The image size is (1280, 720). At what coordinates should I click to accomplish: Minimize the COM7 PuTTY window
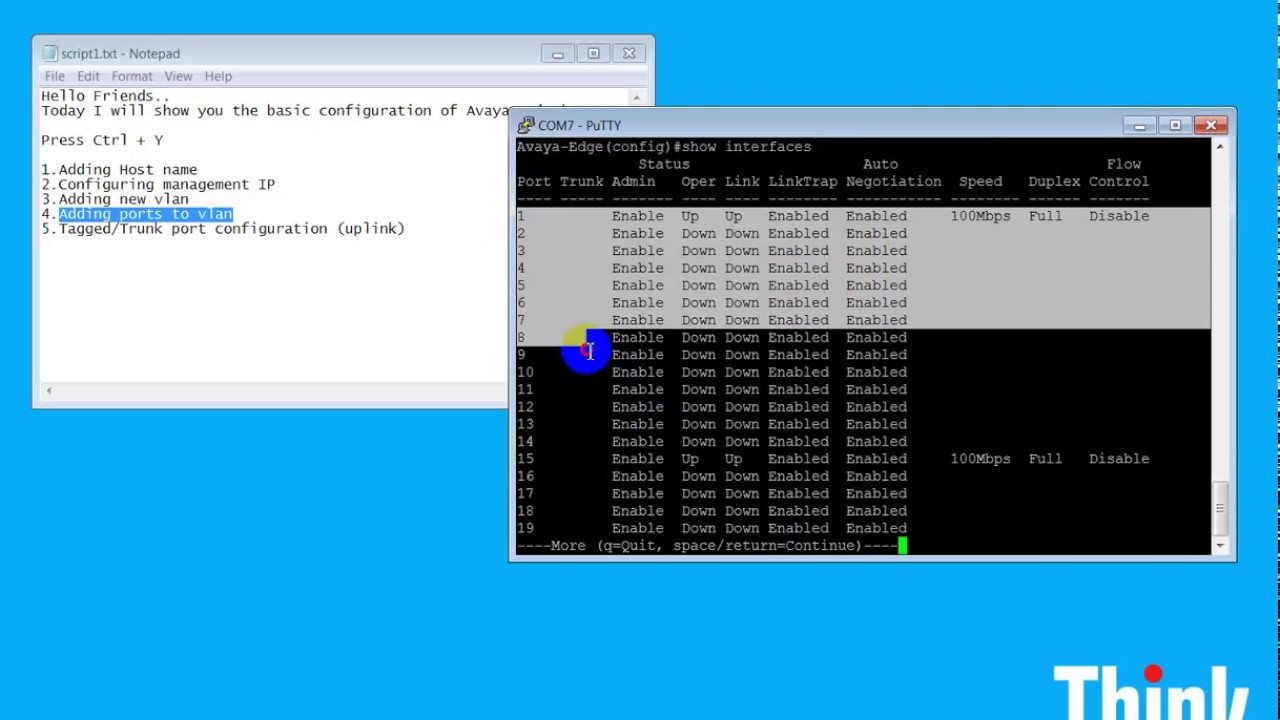point(1139,125)
